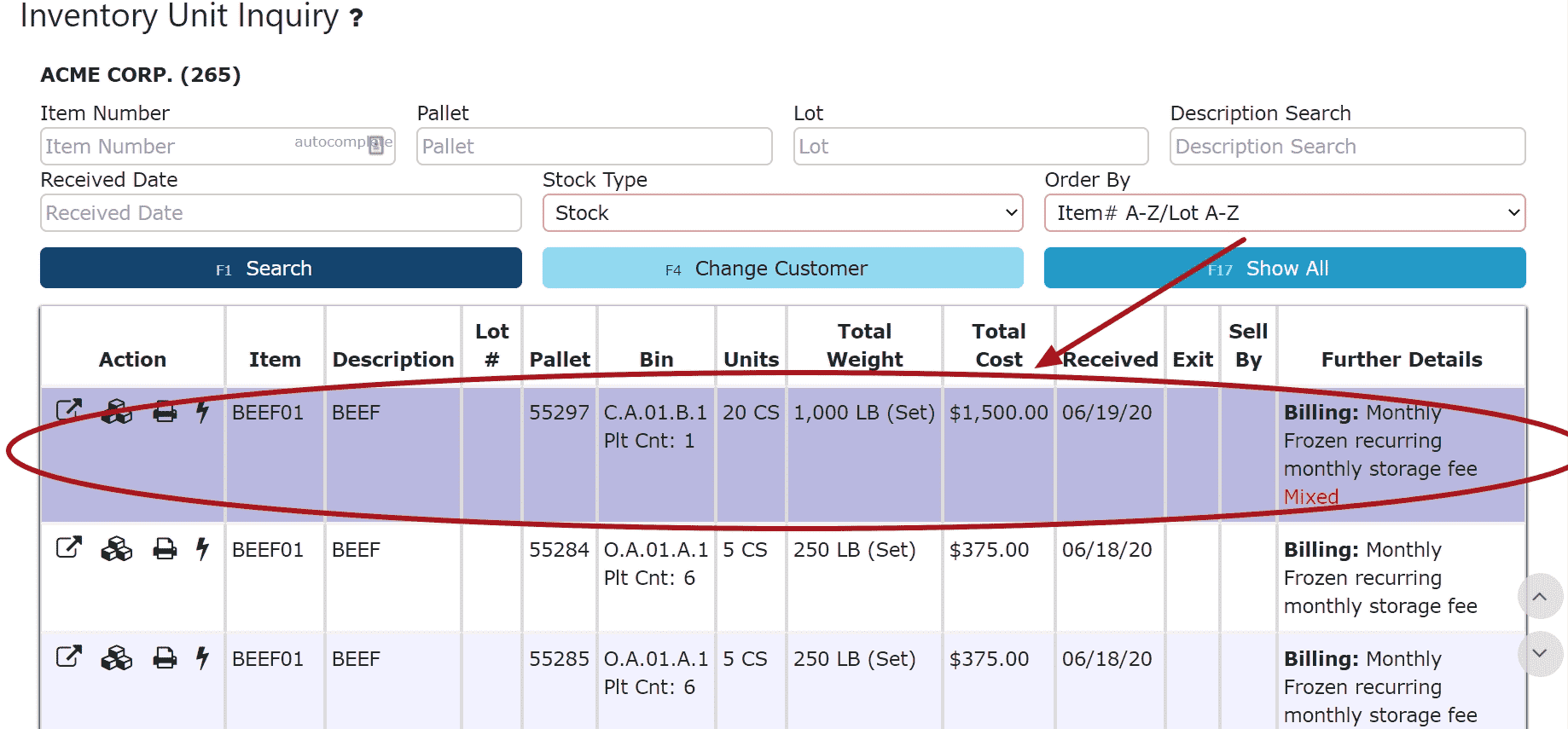Print label for pallet 55285
1568x729 pixels.
[x=165, y=659]
